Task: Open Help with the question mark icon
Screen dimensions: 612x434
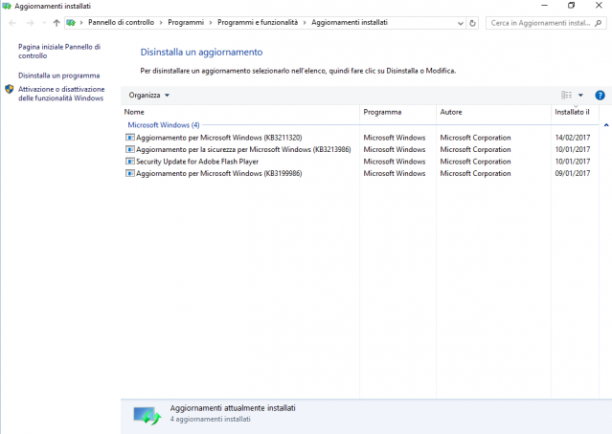Action: click(600, 95)
